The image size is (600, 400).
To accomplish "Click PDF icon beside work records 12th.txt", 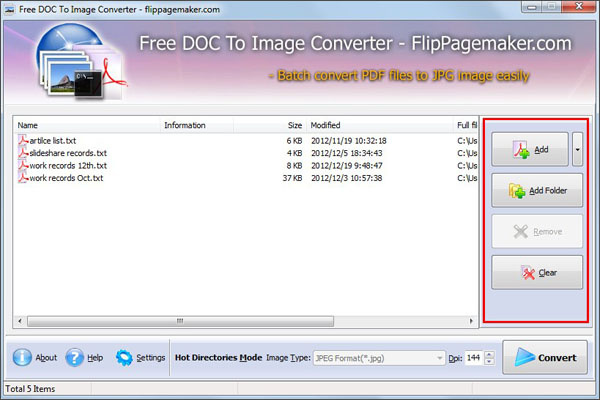I will click(x=23, y=165).
